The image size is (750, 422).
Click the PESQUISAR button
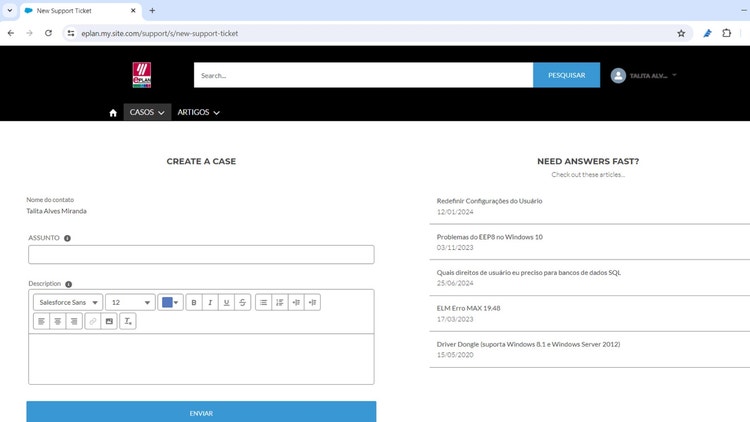tap(566, 75)
